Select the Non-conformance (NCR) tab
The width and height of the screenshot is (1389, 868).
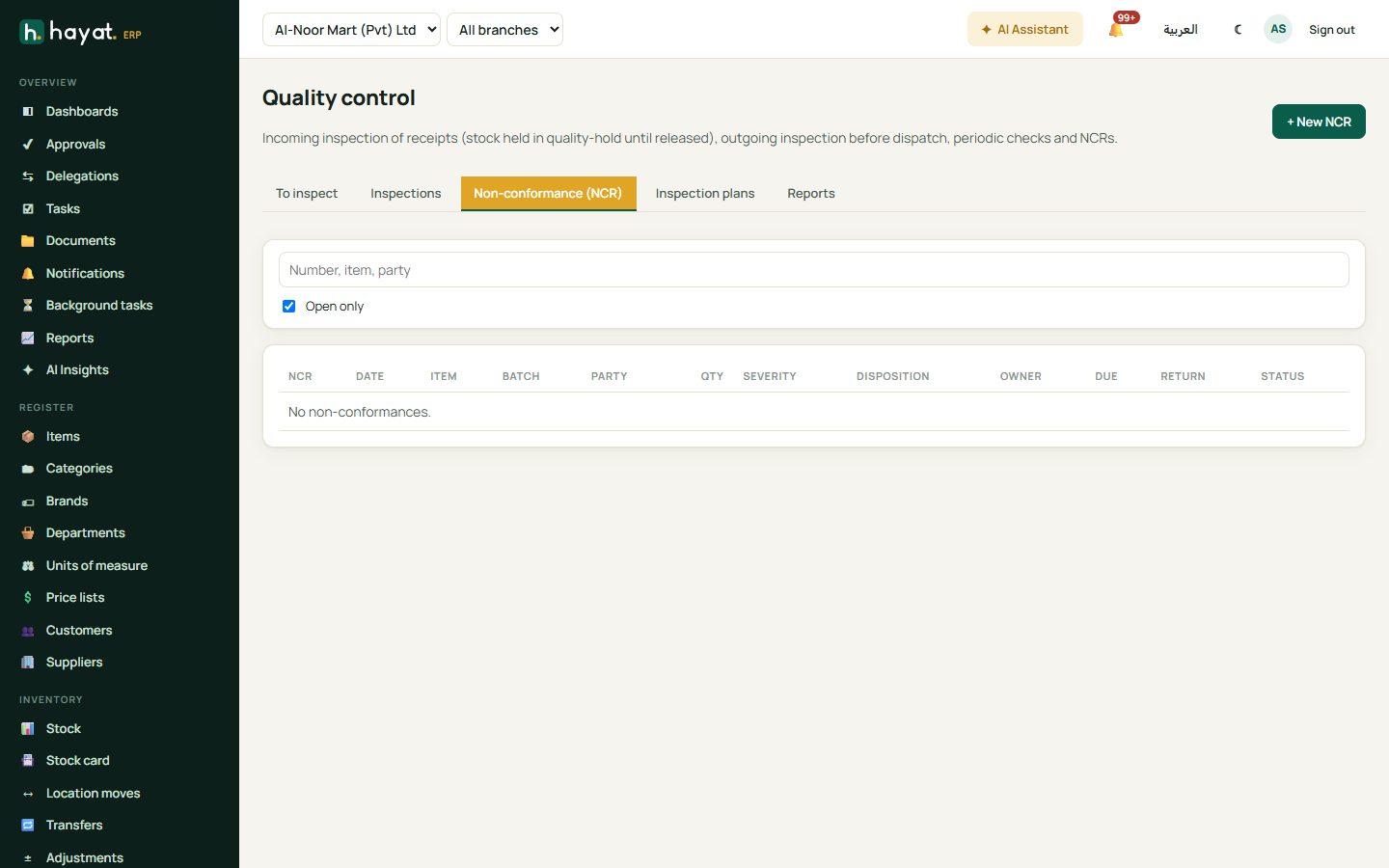click(548, 194)
